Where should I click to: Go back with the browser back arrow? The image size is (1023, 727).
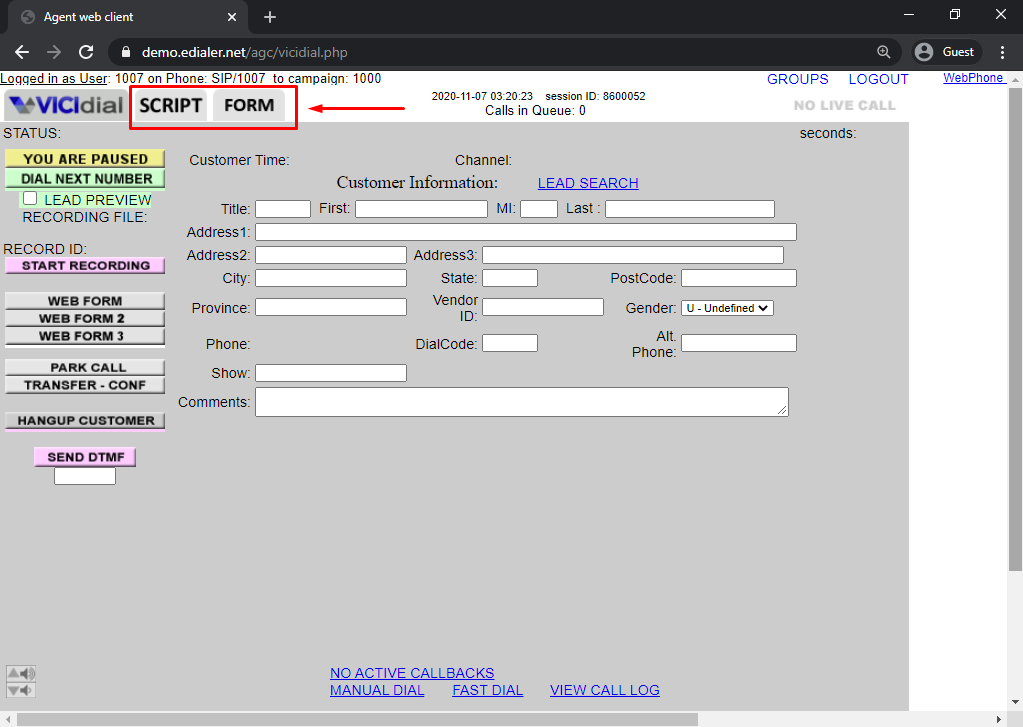click(22, 52)
